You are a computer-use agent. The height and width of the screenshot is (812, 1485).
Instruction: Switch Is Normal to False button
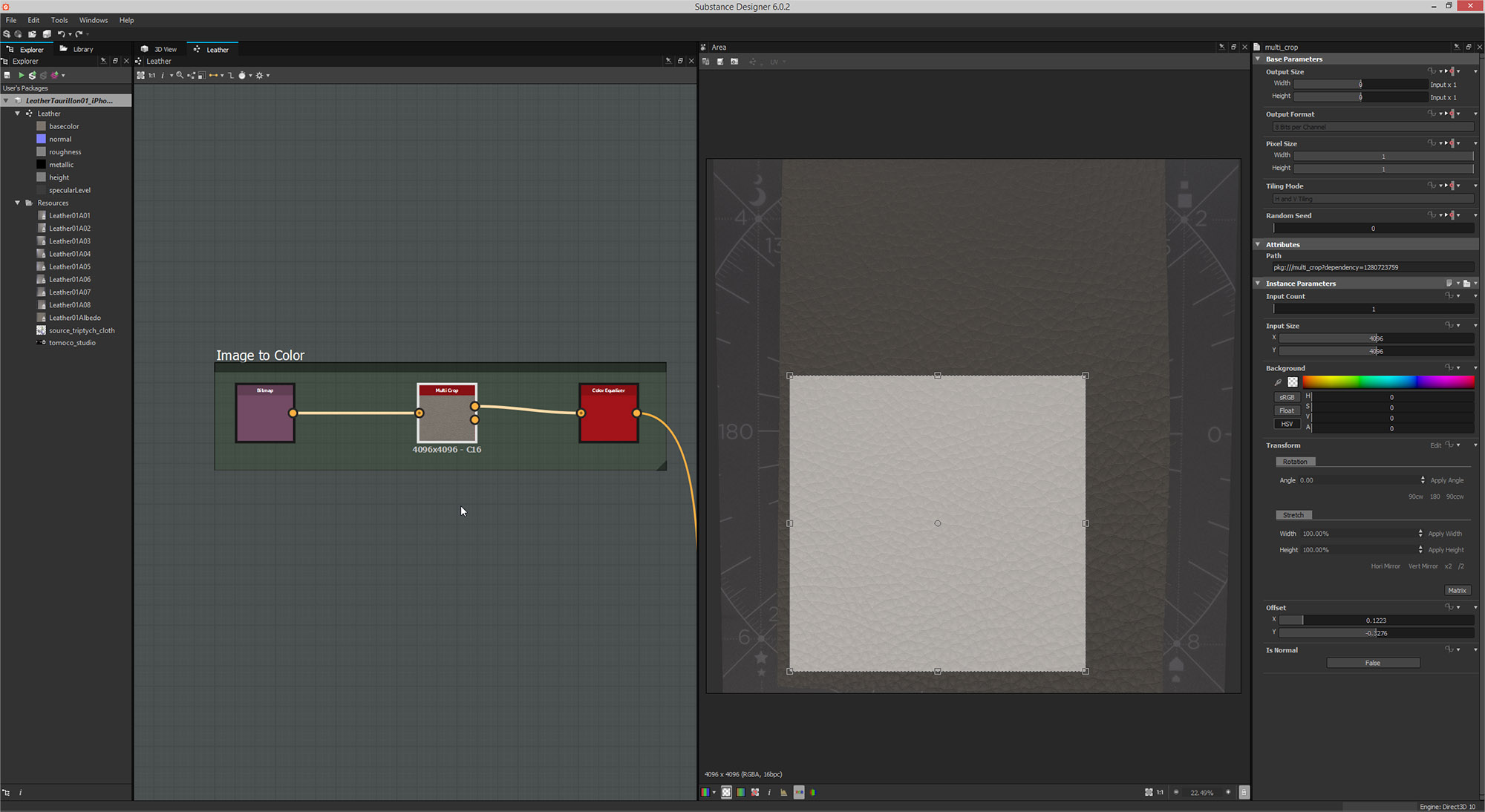pyautogui.click(x=1372, y=663)
